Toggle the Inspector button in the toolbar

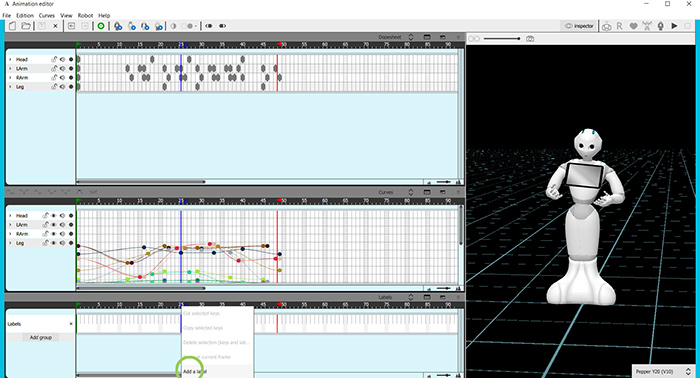coord(579,26)
